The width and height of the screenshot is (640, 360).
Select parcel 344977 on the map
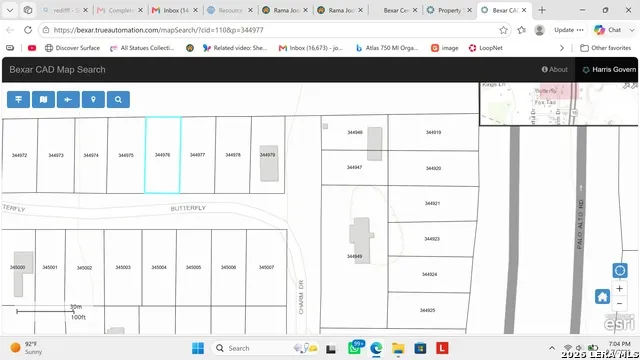pos(198,155)
